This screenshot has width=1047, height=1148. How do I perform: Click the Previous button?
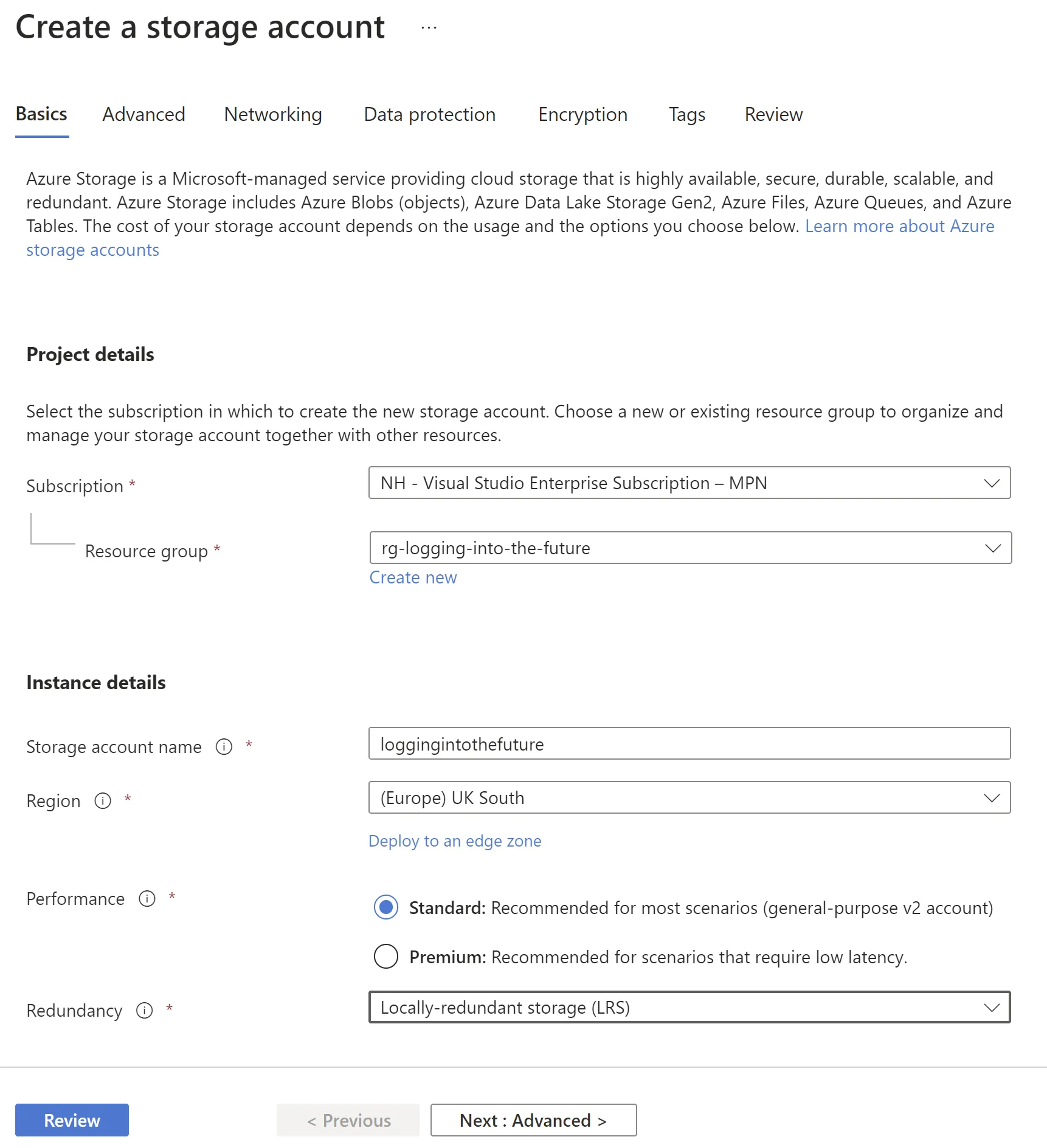348,1120
